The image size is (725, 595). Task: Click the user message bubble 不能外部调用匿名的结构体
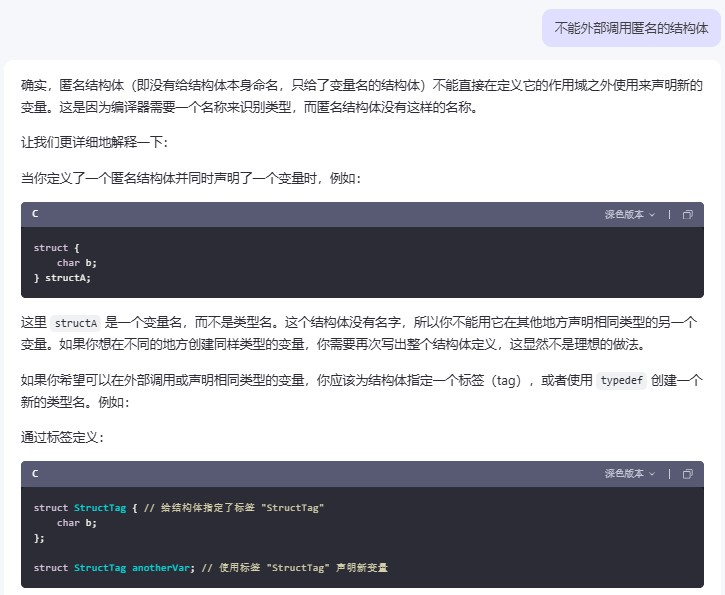point(631,28)
